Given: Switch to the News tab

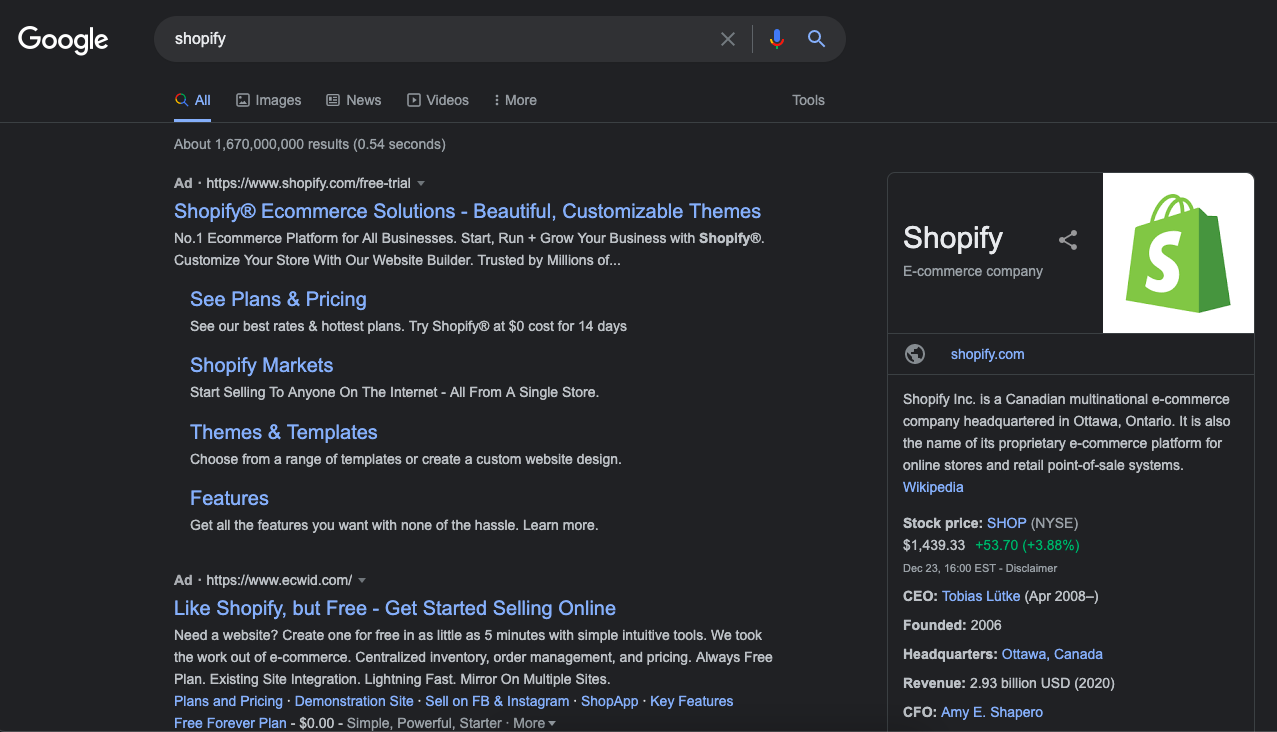Looking at the screenshot, I should pyautogui.click(x=353, y=100).
